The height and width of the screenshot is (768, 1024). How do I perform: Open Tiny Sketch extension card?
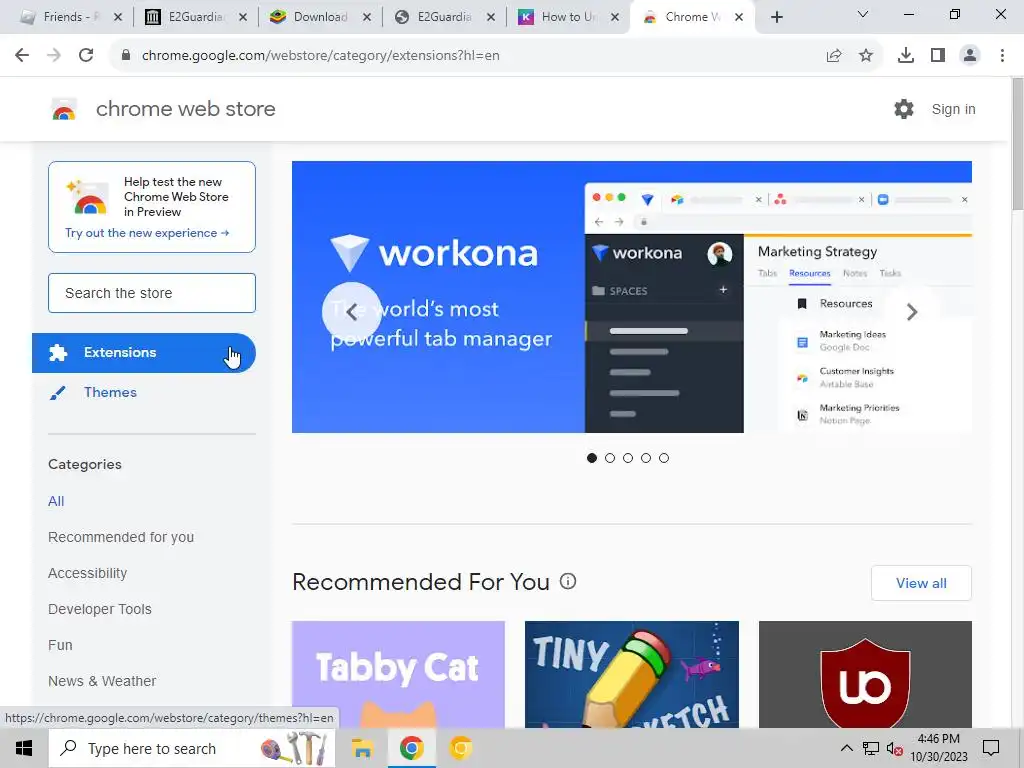pos(632,675)
